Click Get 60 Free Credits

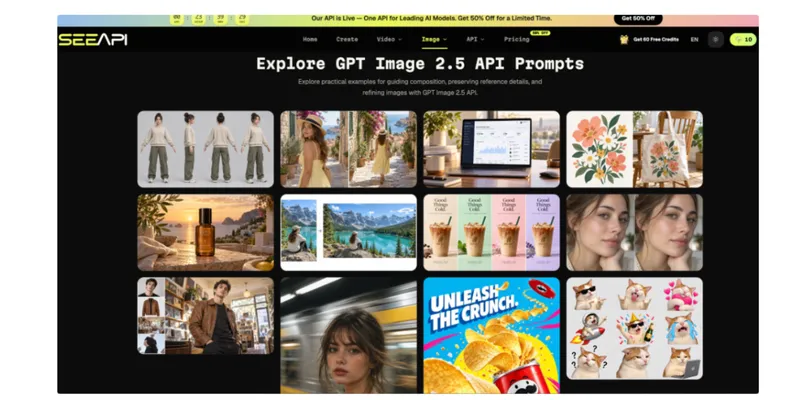656,39
